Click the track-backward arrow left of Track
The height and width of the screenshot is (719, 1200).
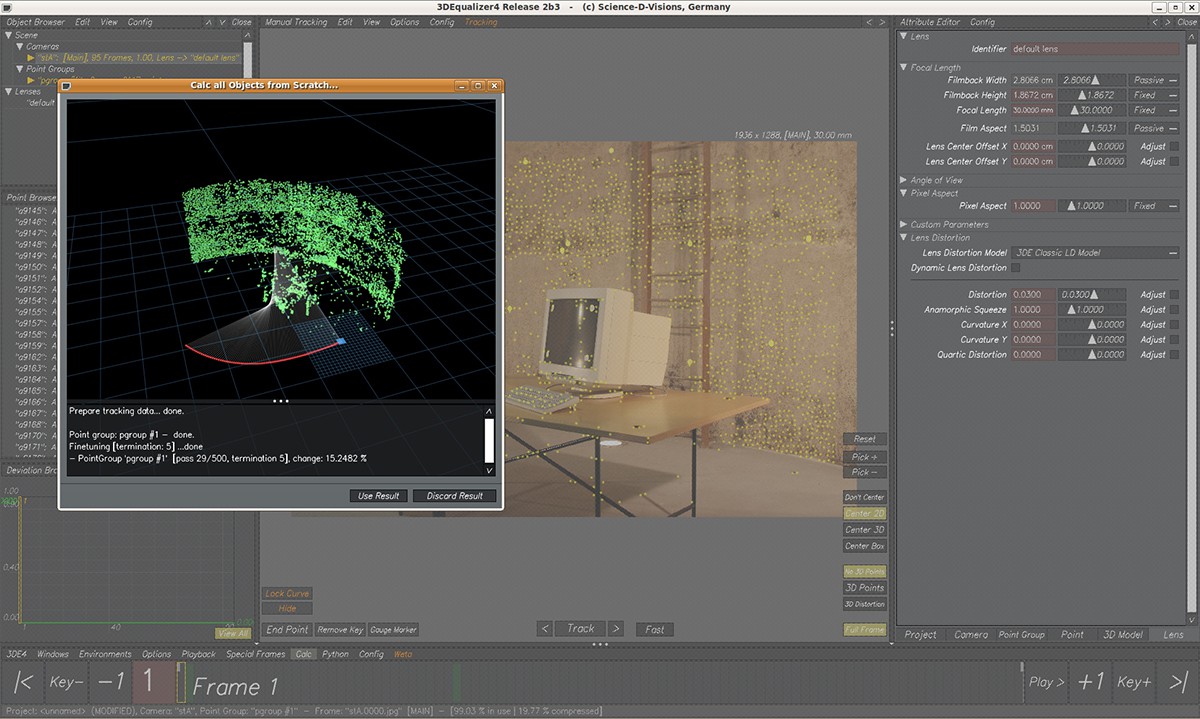pos(544,629)
